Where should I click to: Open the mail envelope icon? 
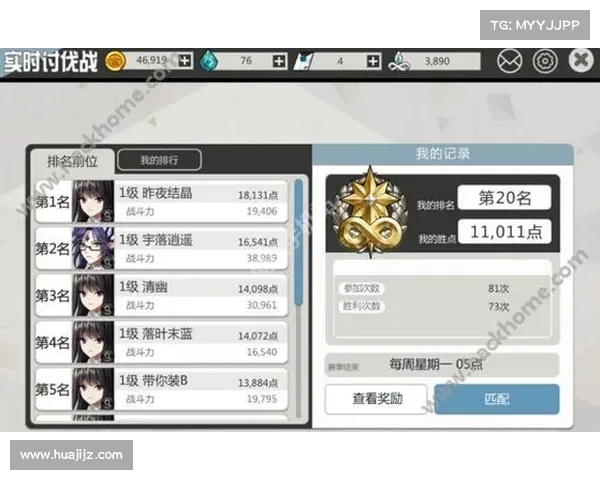point(509,61)
